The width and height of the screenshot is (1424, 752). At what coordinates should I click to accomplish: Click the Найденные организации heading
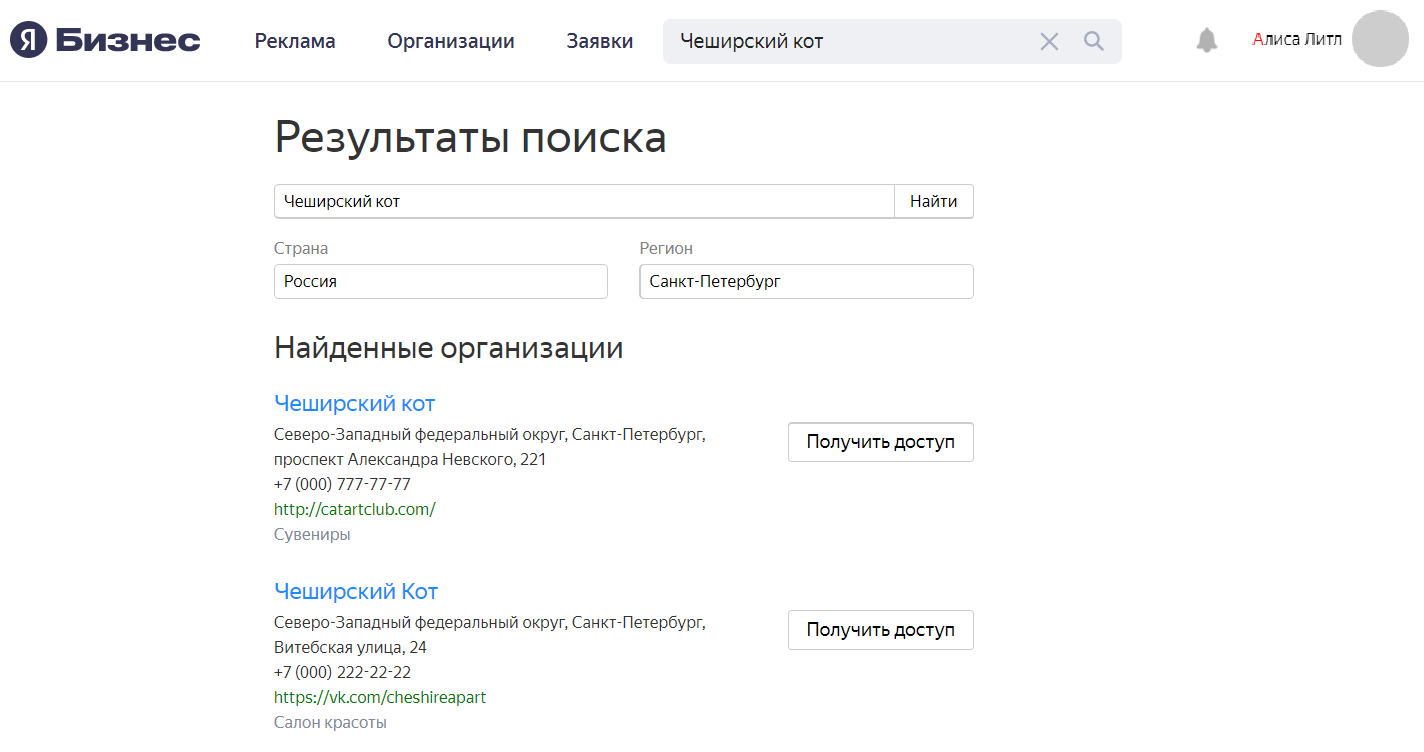click(x=449, y=348)
